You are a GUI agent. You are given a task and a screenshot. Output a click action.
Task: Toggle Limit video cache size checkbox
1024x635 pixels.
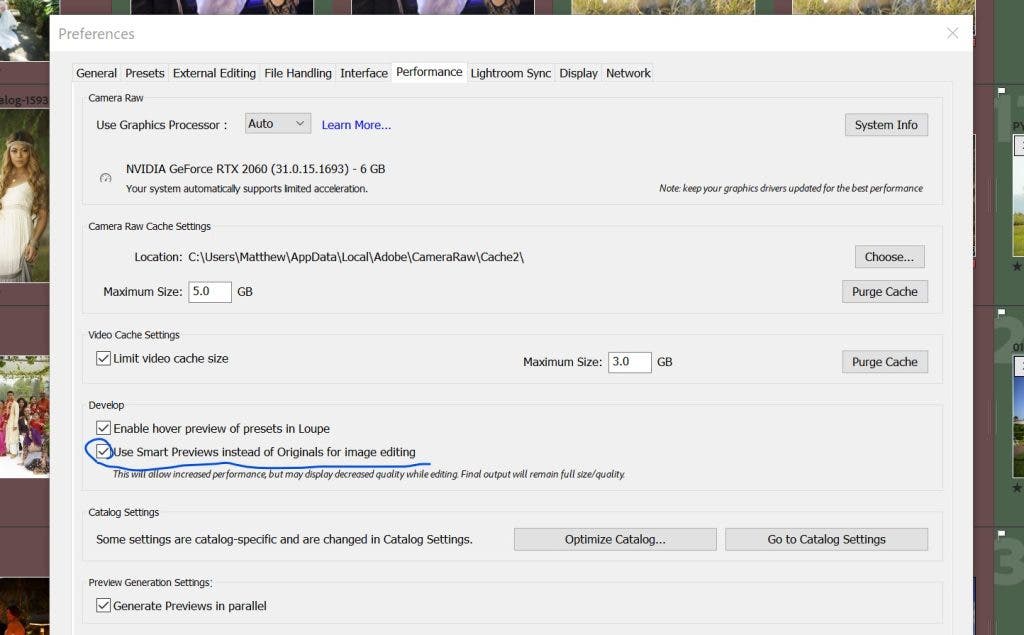pyautogui.click(x=103, y=358)
